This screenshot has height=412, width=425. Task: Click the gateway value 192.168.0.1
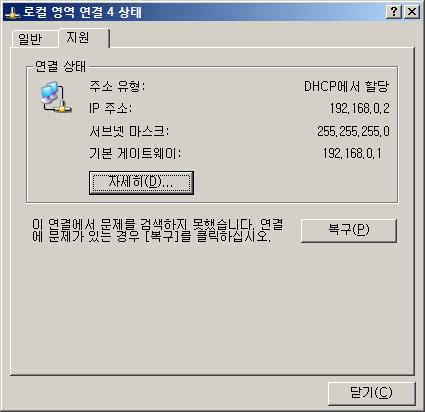point(352,153)
